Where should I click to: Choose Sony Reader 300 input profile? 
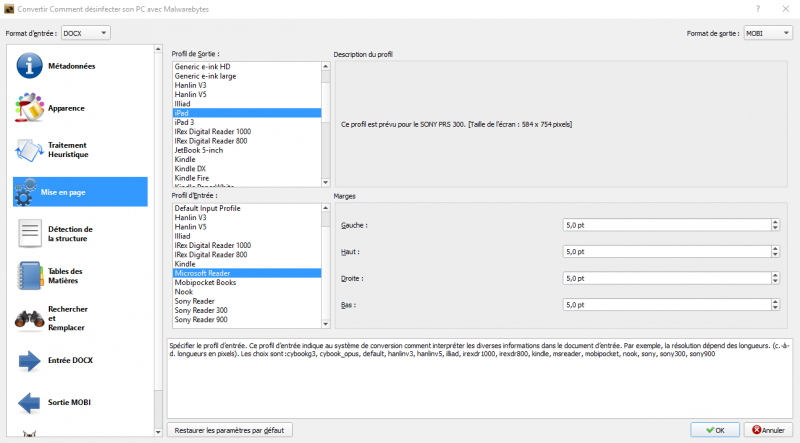point(201,310)
